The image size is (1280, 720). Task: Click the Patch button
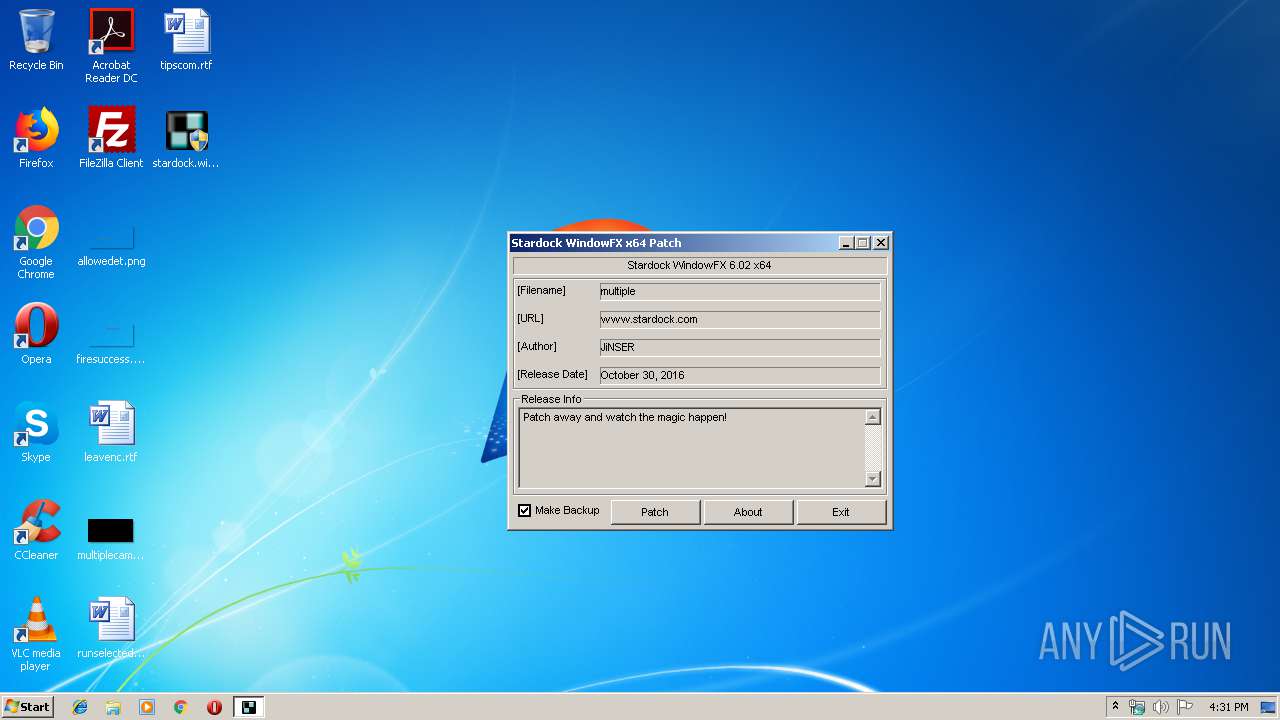(x=655, y=512)
